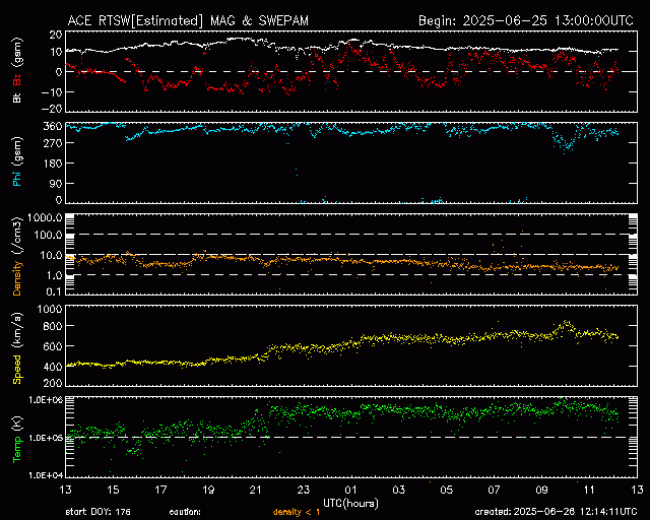Click the '1000' tick on the Speed axis
Viewport: 650px width, 520px height.
coord(50,309)
